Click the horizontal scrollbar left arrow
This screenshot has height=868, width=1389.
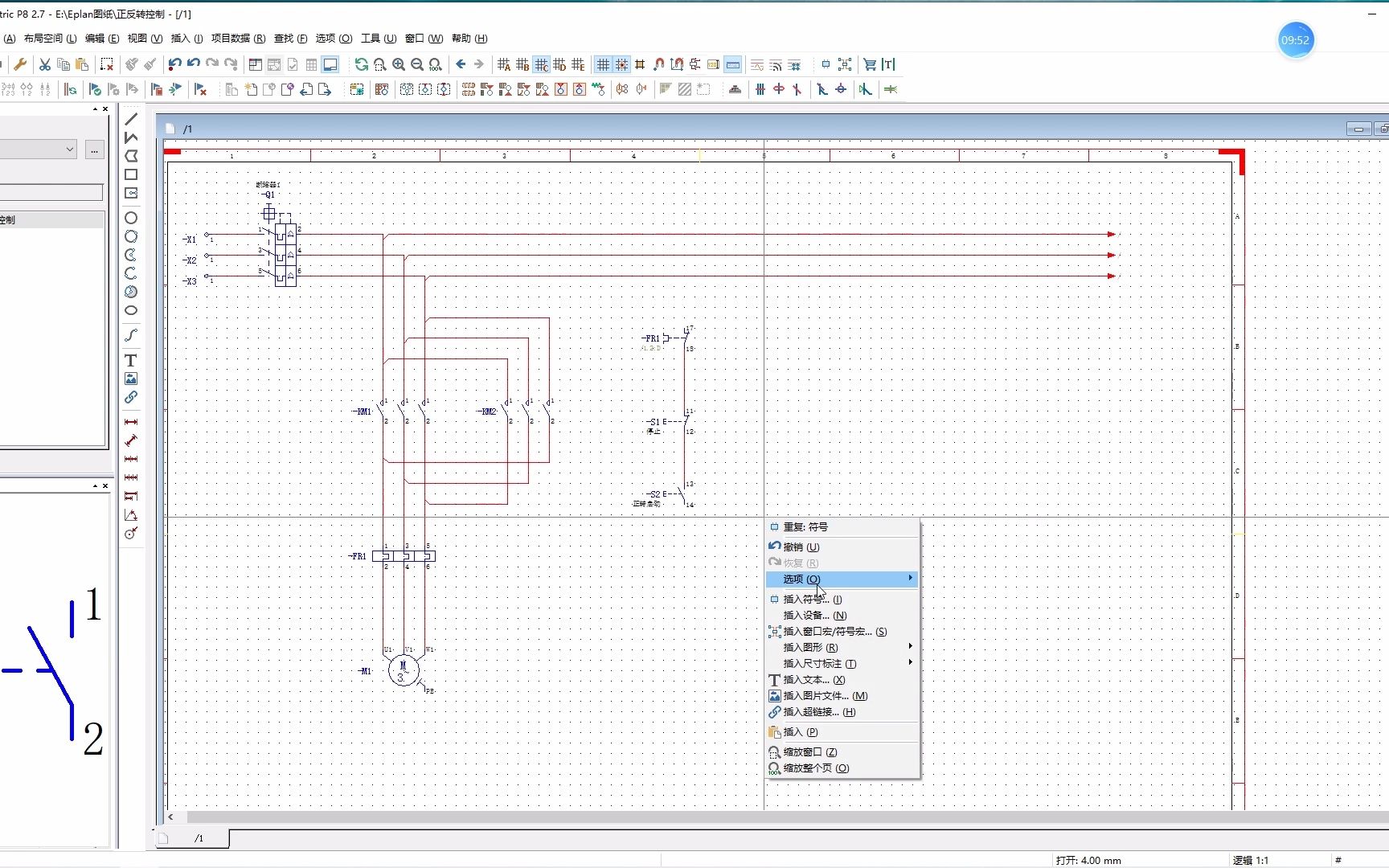coord(170,817)
